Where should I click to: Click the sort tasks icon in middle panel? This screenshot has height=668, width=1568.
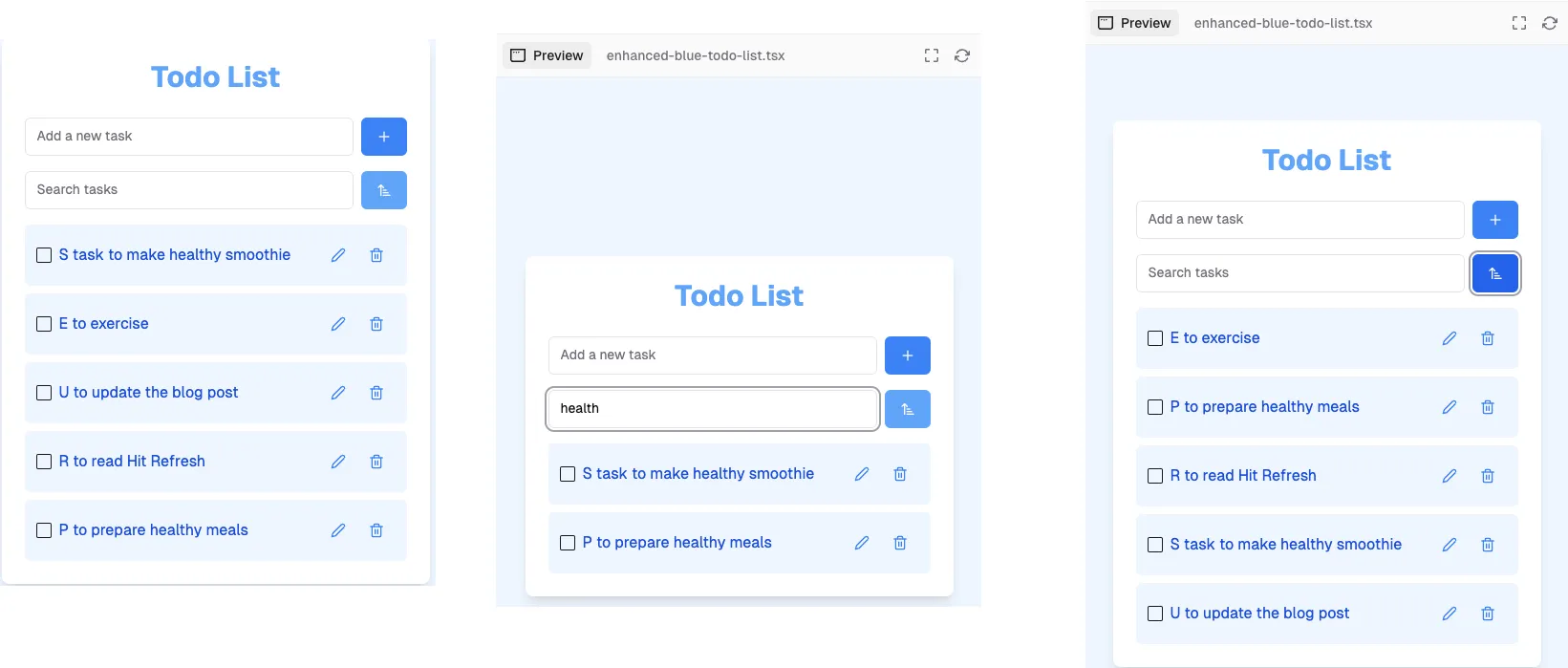tap(908, 408)
